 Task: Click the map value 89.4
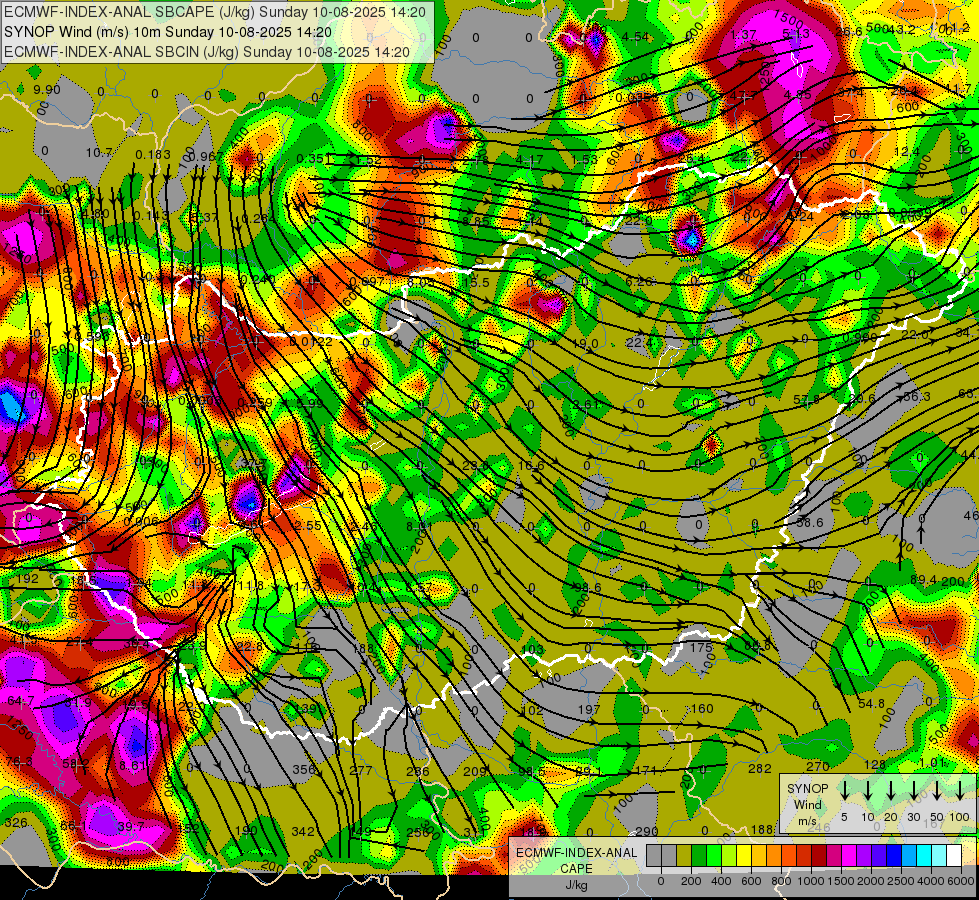point(923,581)
